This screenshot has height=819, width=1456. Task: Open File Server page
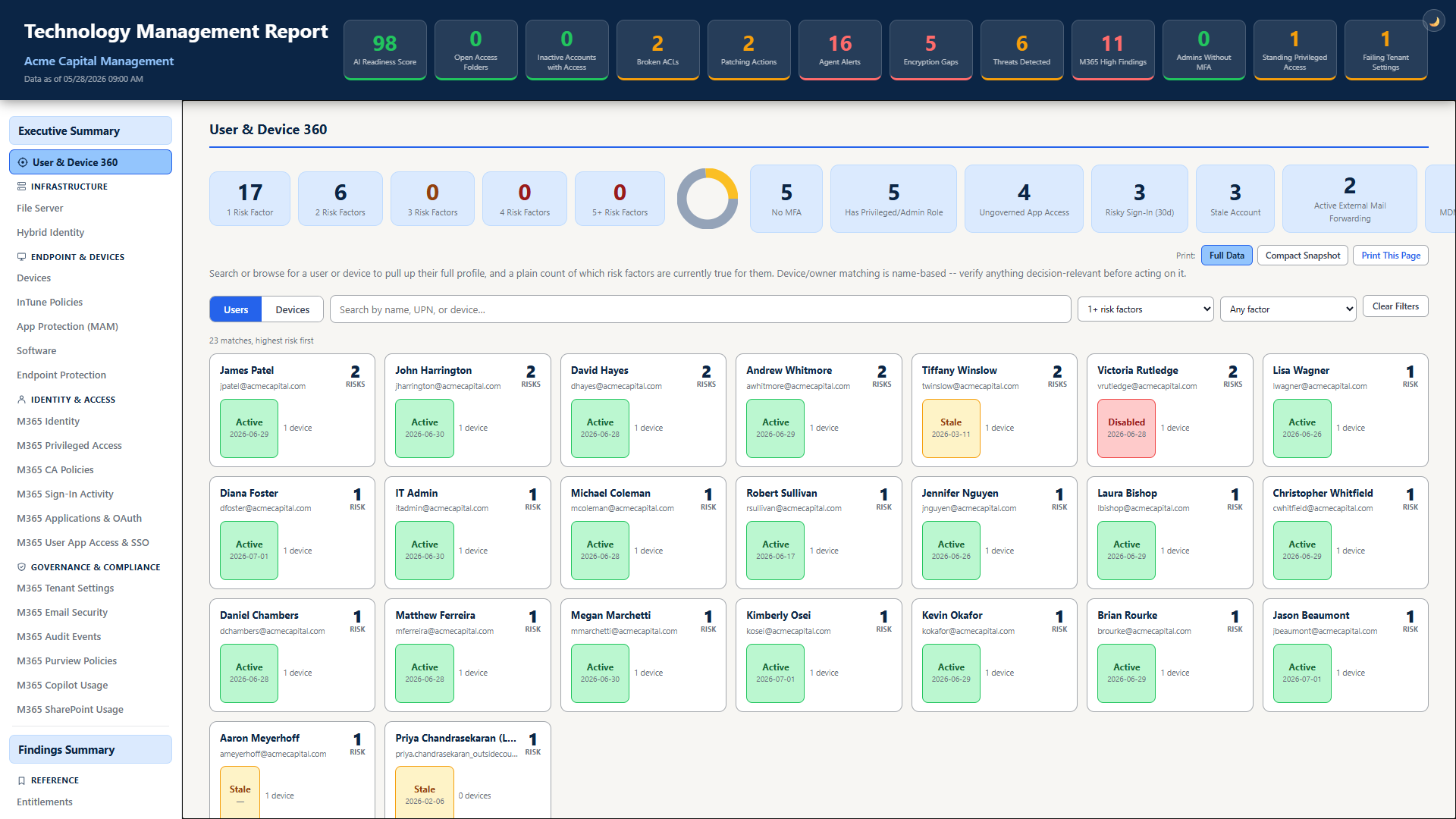pos(40,209)
